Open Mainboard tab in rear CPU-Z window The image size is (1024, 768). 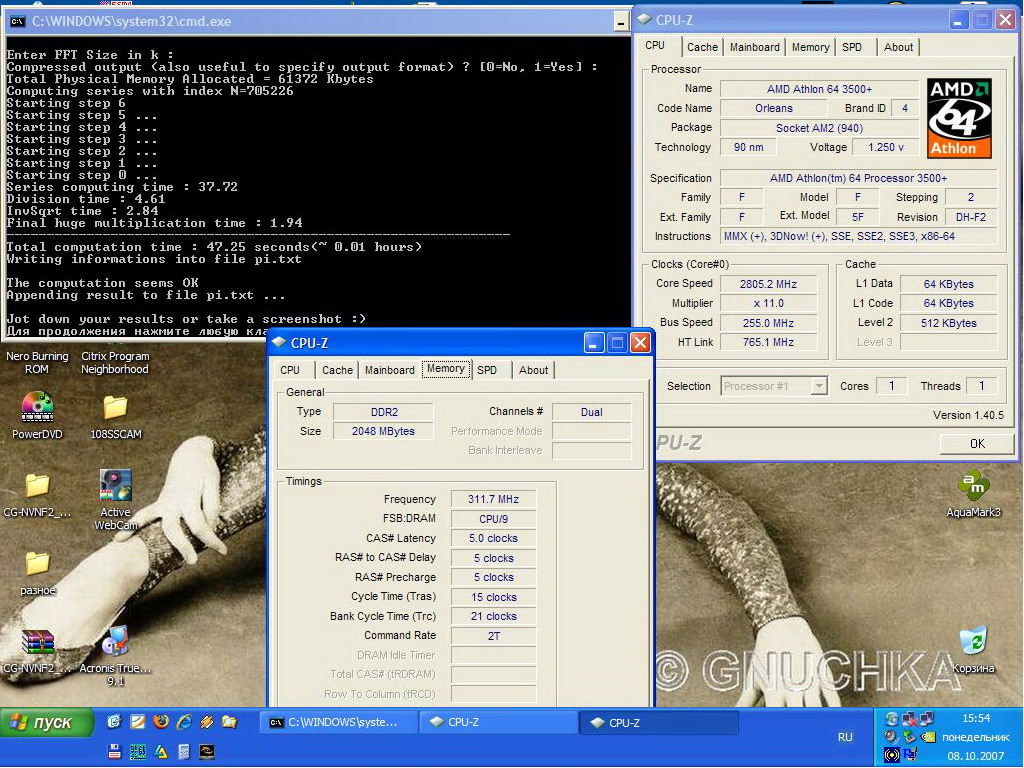pos(754,47)
